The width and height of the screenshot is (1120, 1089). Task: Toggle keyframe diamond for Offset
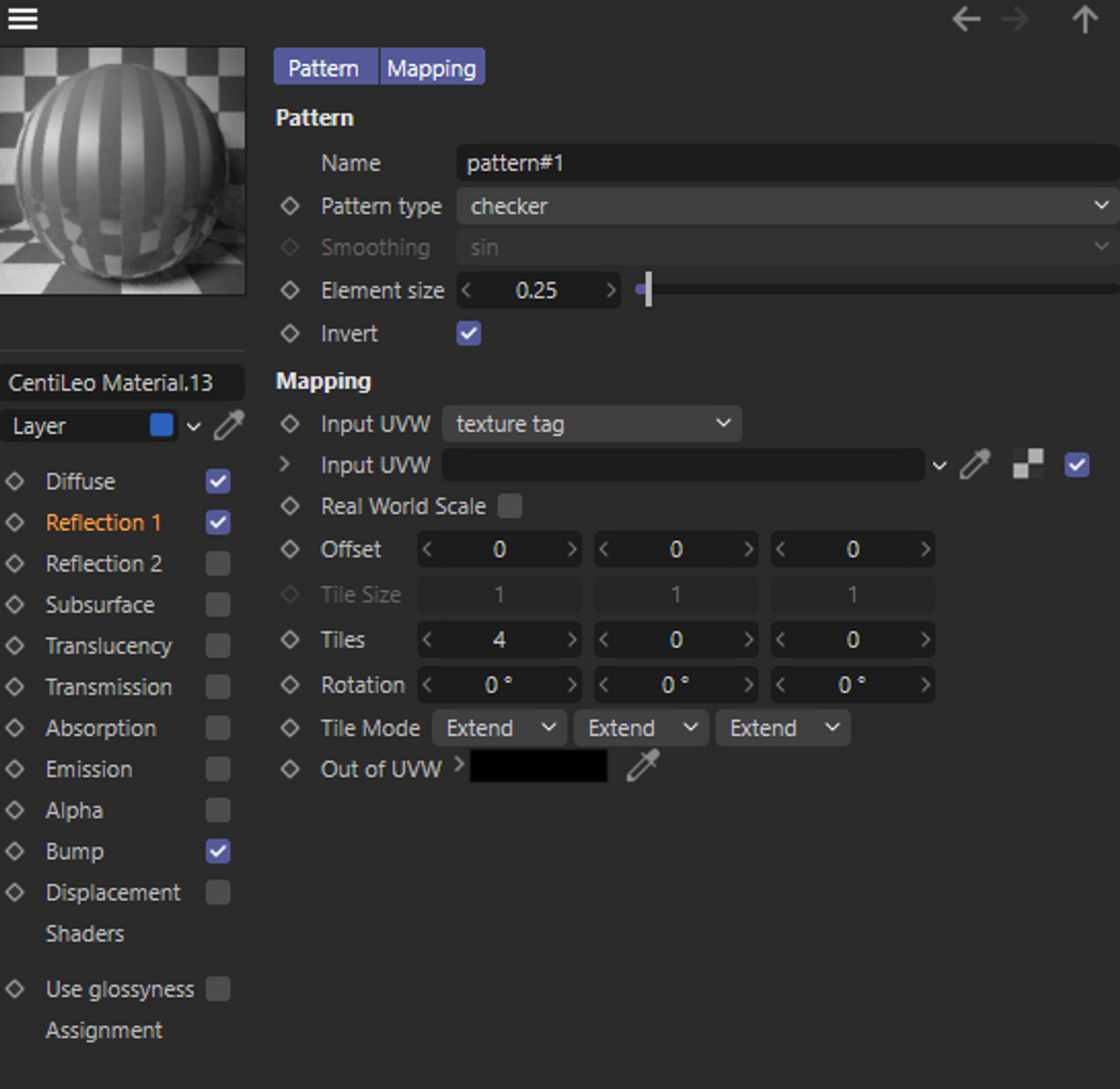pyautogui.click(x=290, y=549)
